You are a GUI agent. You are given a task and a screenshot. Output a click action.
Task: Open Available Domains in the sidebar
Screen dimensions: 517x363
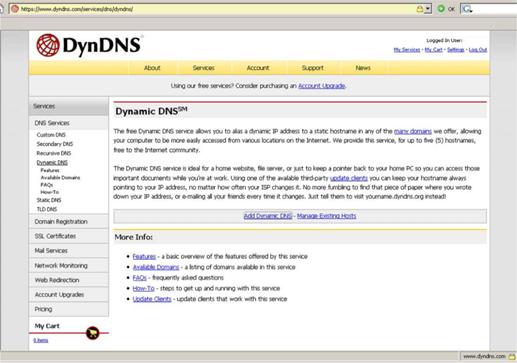click(x=60, y=178)
